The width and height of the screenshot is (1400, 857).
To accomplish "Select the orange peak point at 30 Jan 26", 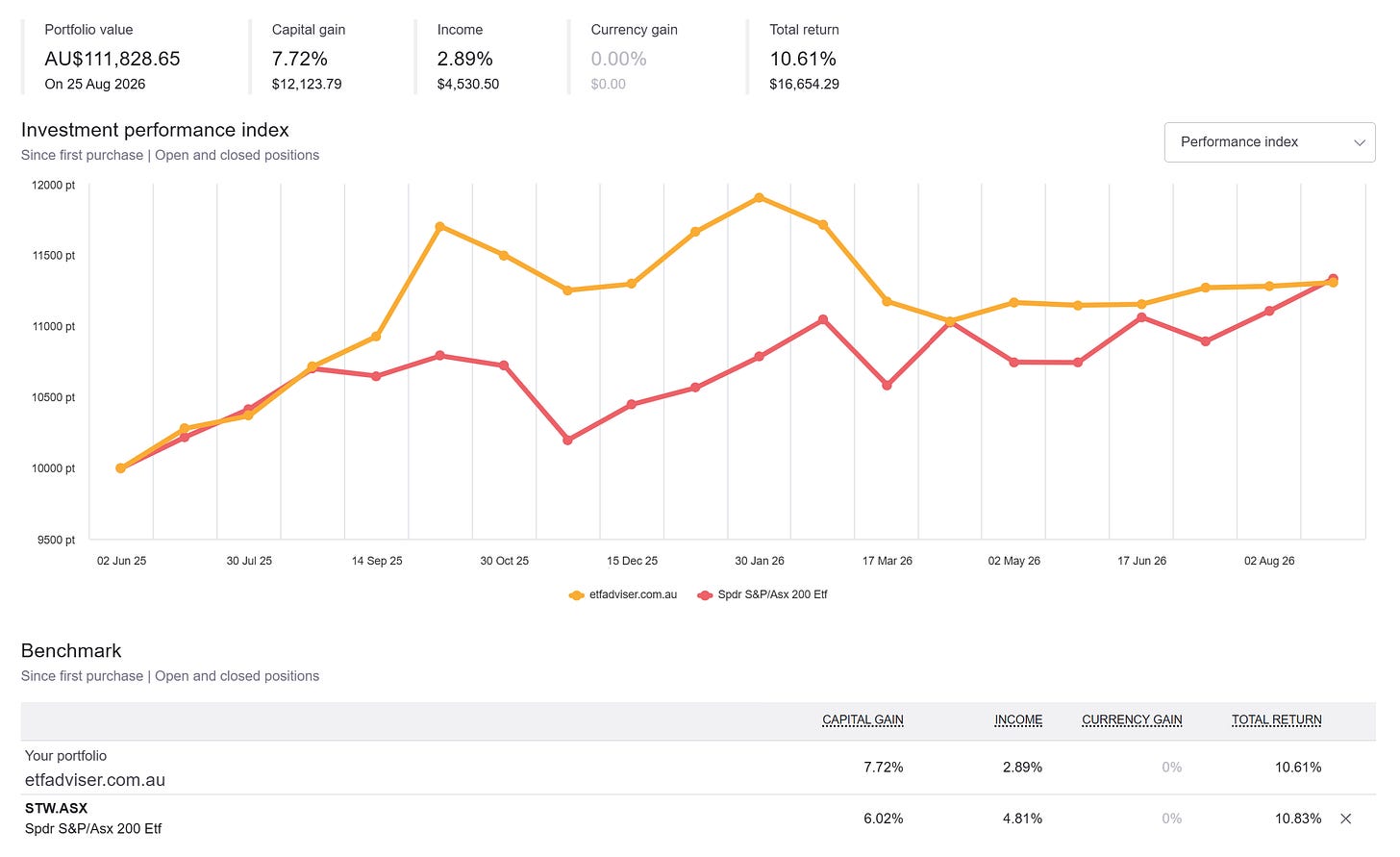I will click(x=760, y=198).
